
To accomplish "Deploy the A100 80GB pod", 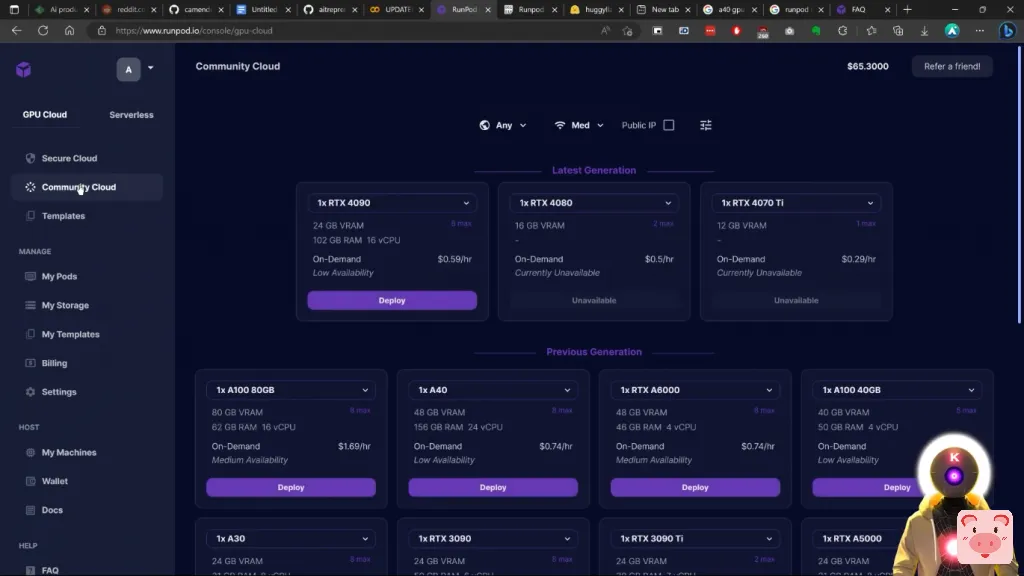I will 291,487.
